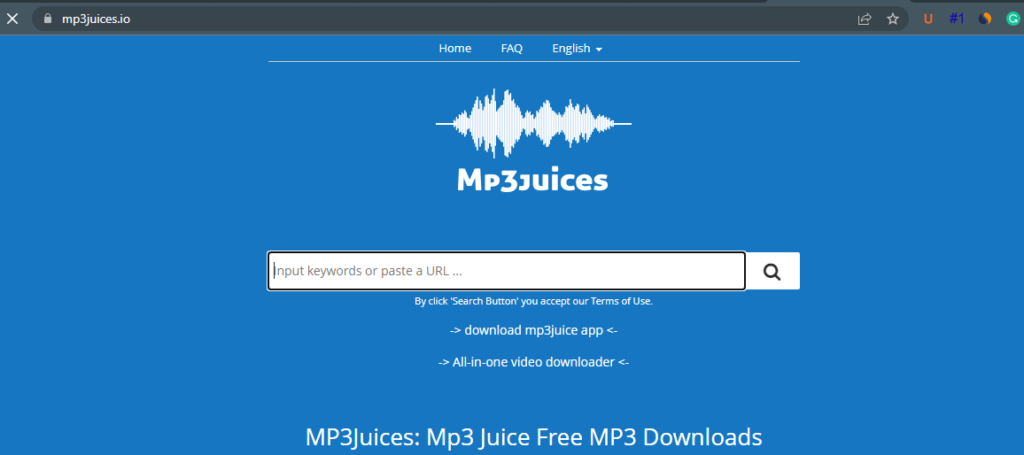
Task: Click the Mp3Juices wordmark text
Action: coord(533,180)
